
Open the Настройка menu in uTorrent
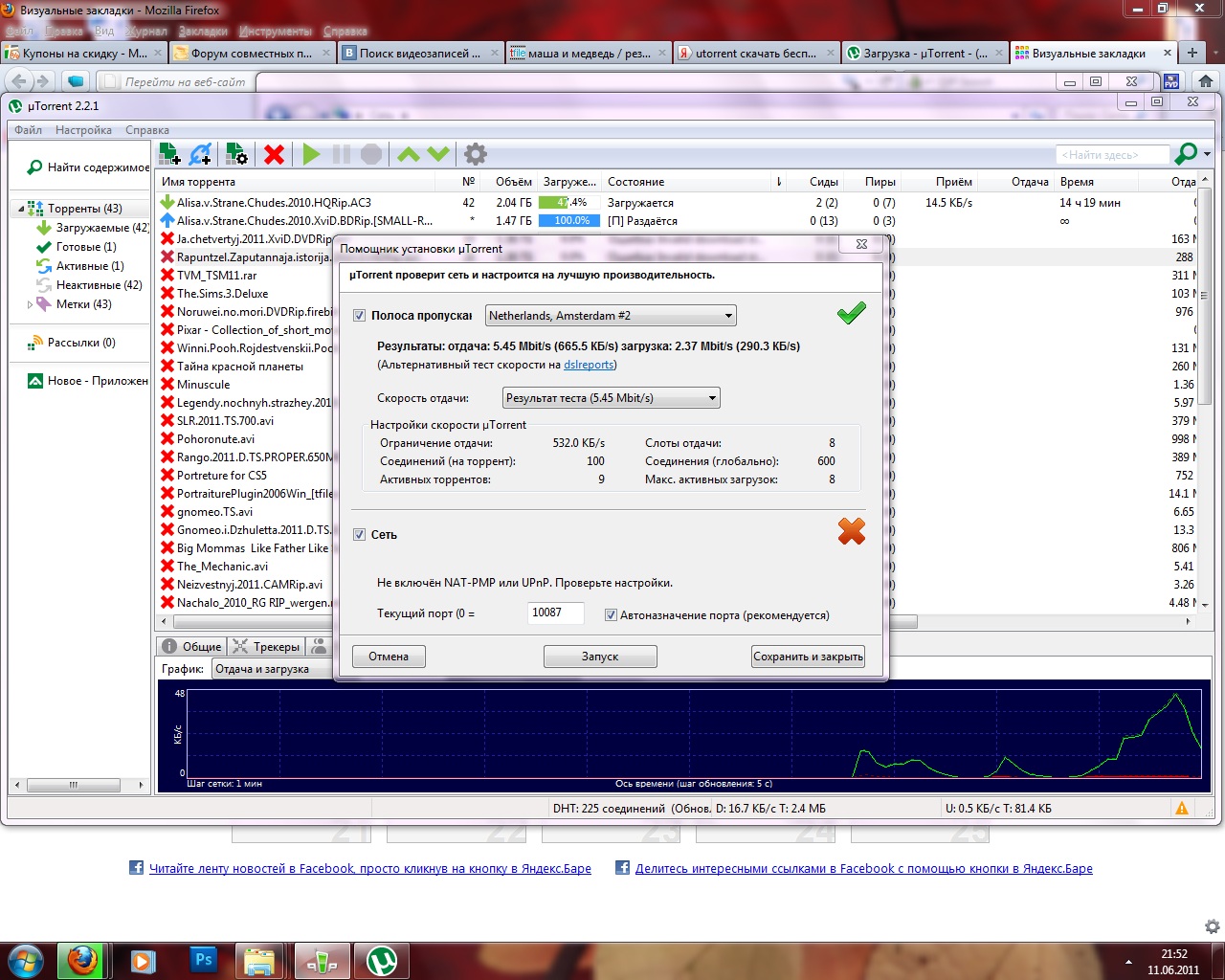pos(83,130)
